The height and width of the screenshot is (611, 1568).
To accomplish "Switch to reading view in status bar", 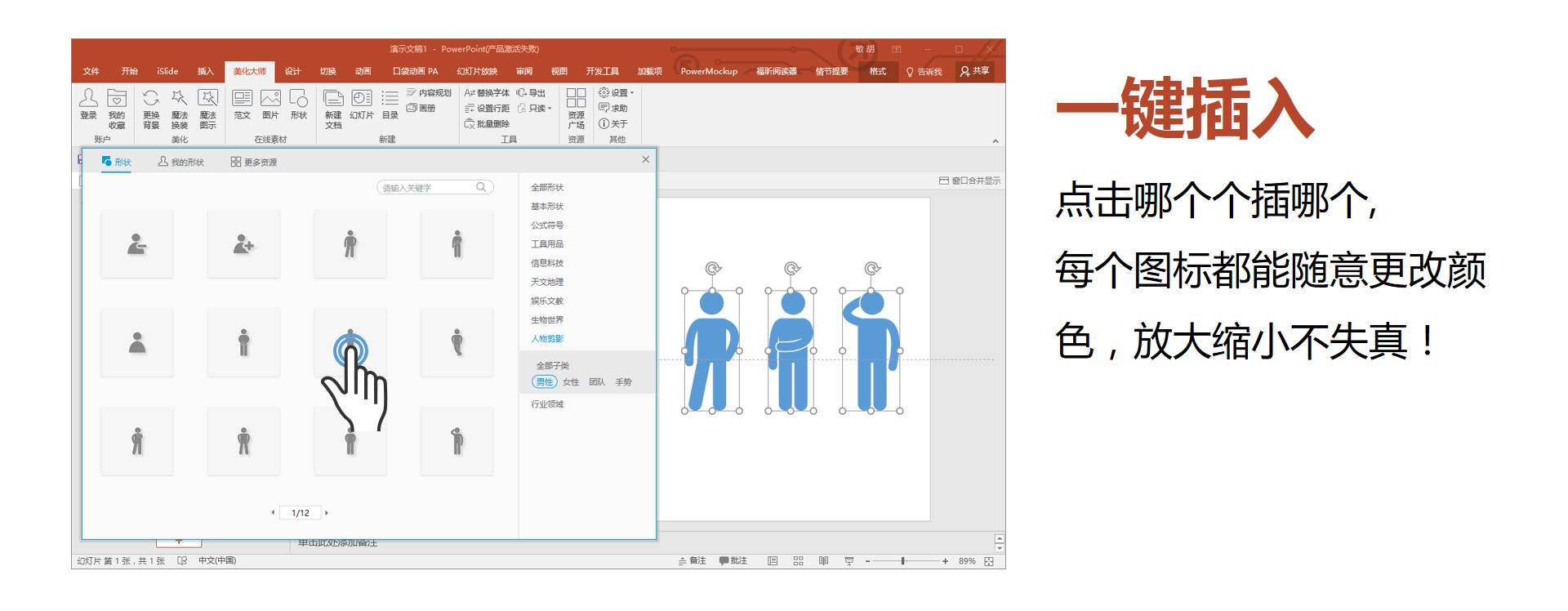I will 823,561.
